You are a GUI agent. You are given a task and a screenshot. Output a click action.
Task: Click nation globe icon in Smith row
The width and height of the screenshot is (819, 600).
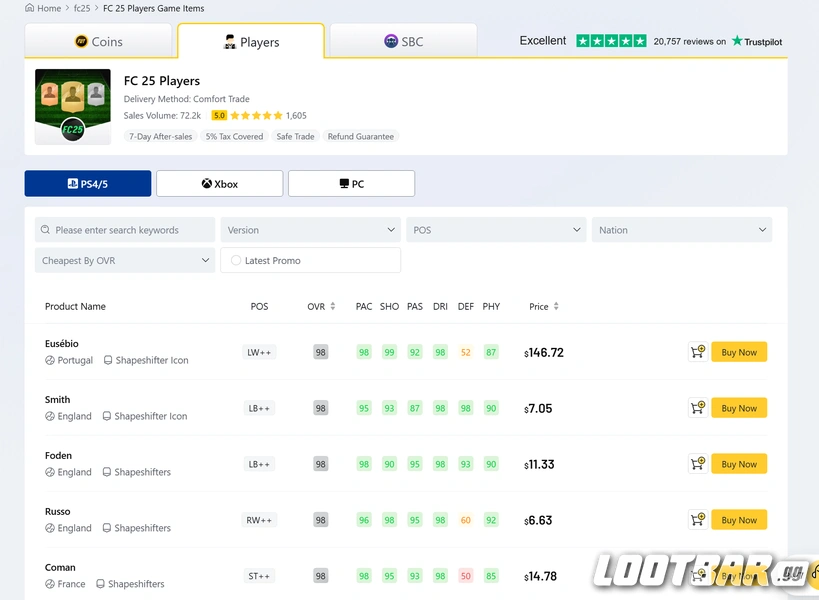pyautogui.click(x=50, y=416)
